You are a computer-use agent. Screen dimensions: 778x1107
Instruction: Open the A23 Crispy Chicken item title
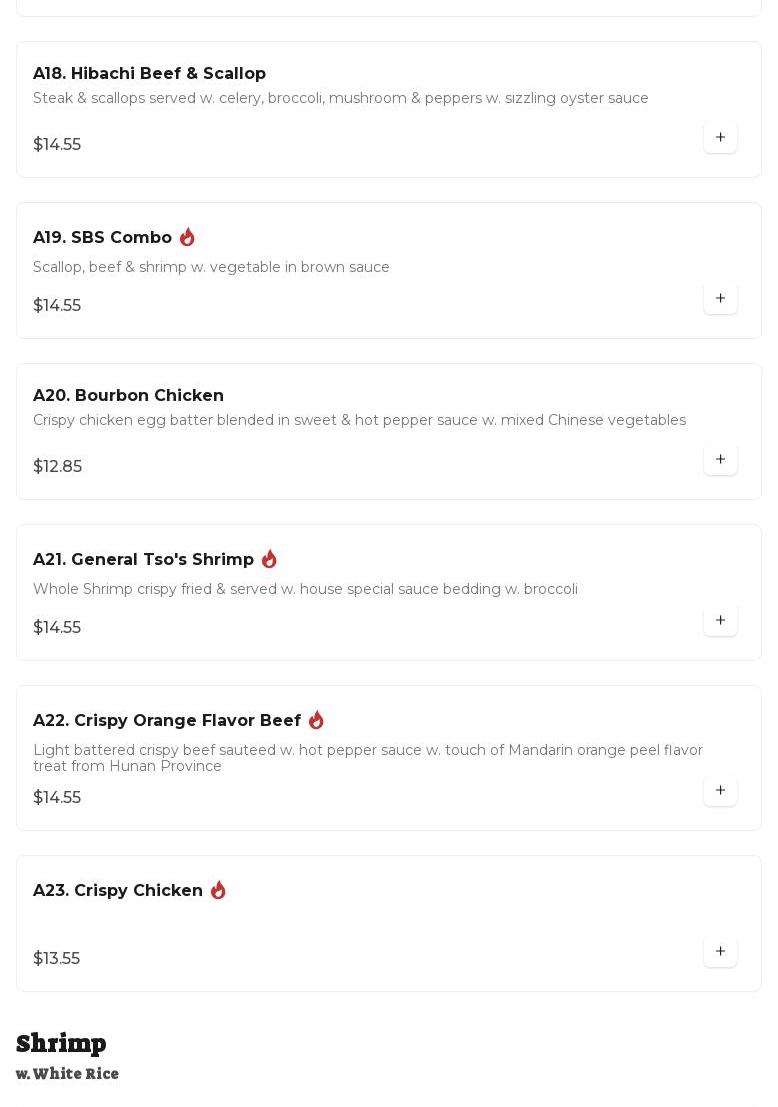pos(118,891)
